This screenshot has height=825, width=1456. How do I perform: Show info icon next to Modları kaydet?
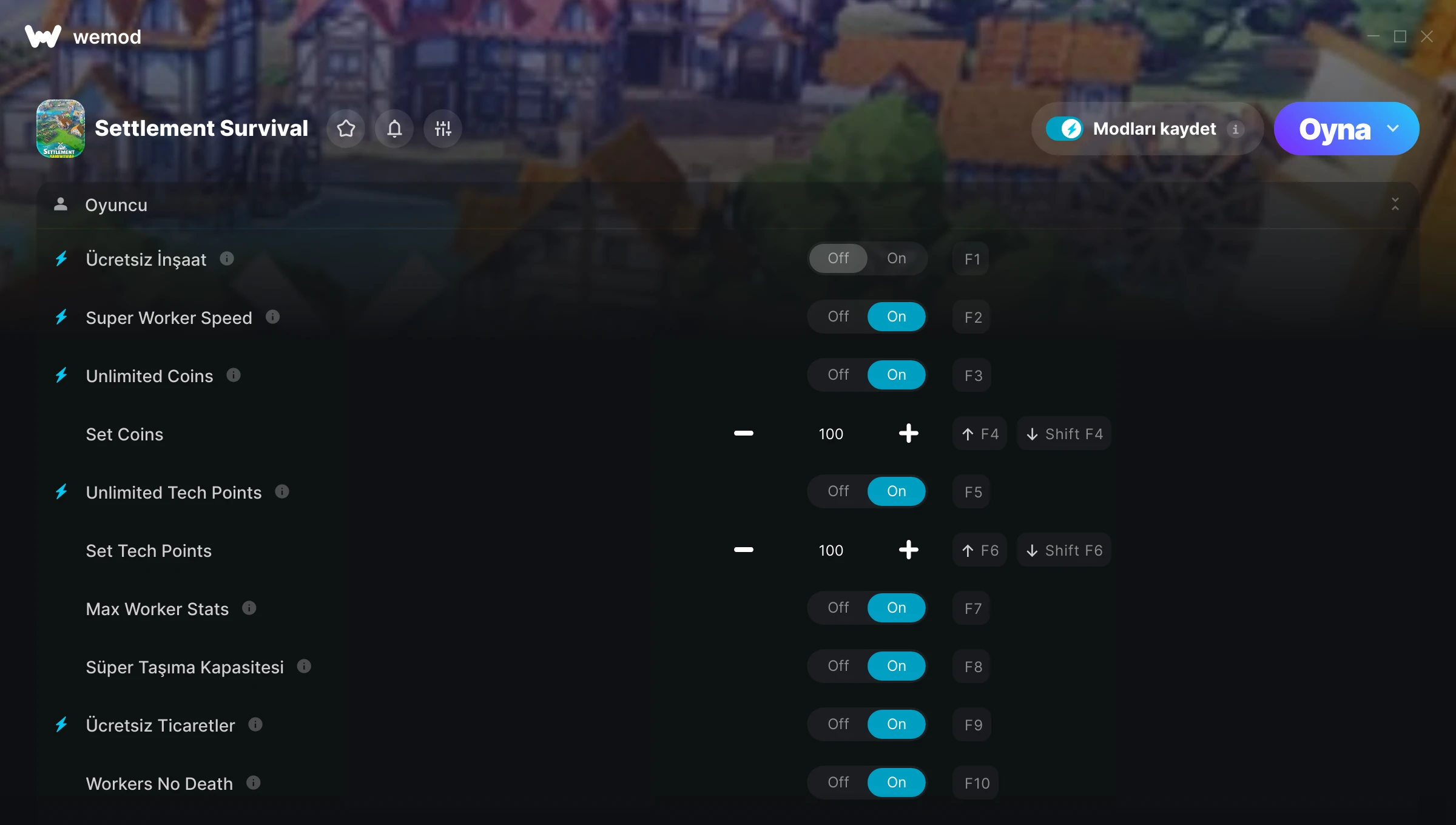[1235, 129]
